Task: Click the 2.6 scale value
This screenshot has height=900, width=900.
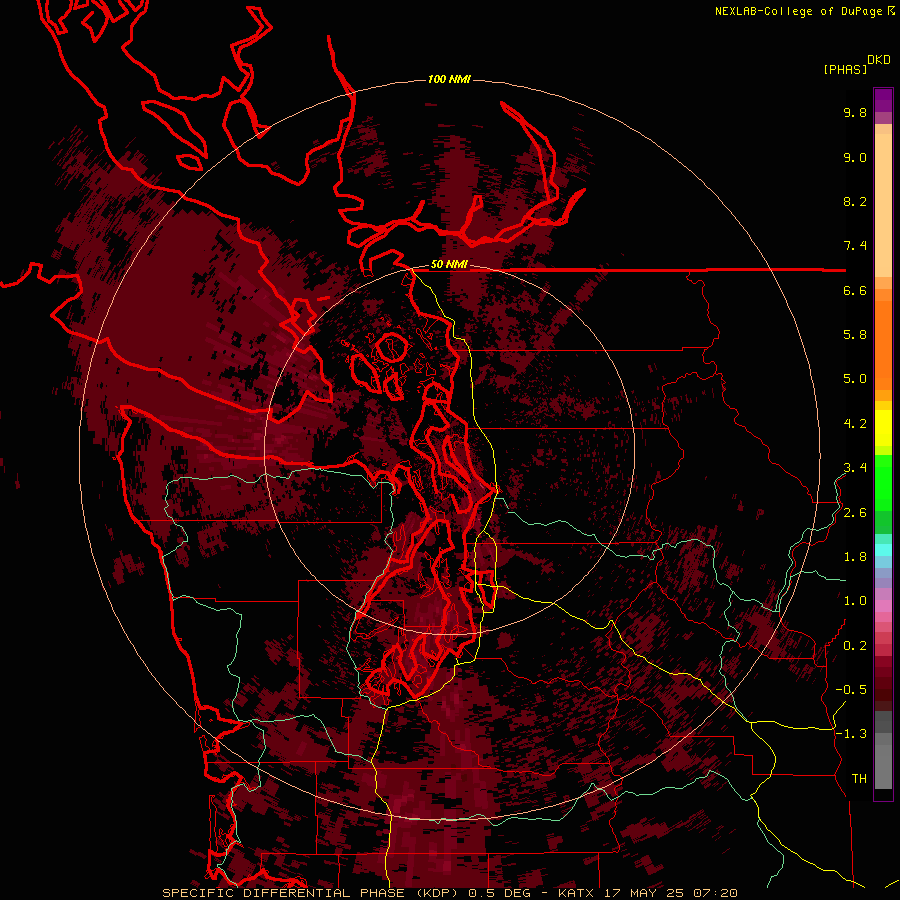Action: coord(855,513)
